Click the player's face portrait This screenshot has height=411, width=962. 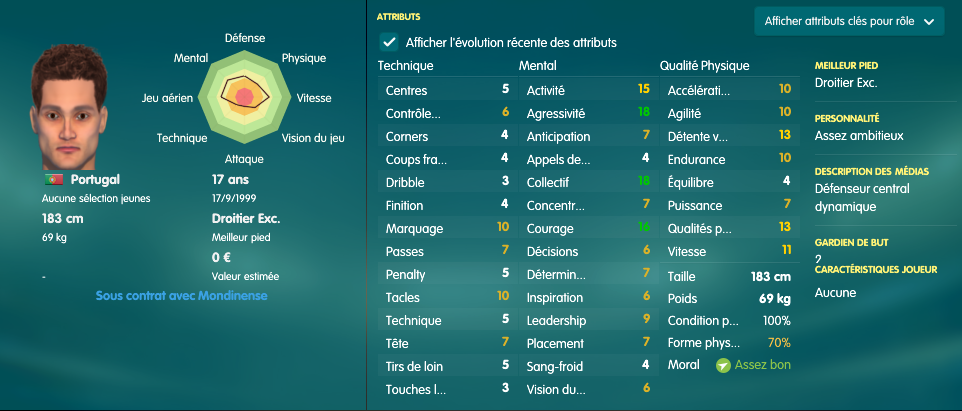point(69,107)
